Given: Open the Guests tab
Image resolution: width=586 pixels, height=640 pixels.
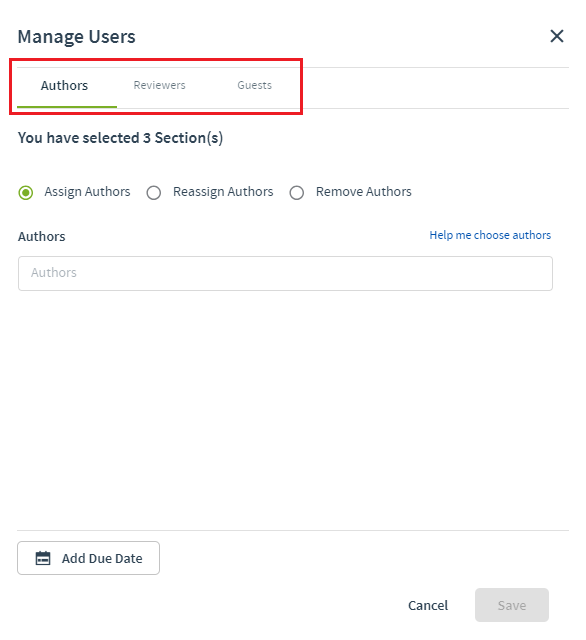Looking at the screenshot, I should tap(254, 85).
